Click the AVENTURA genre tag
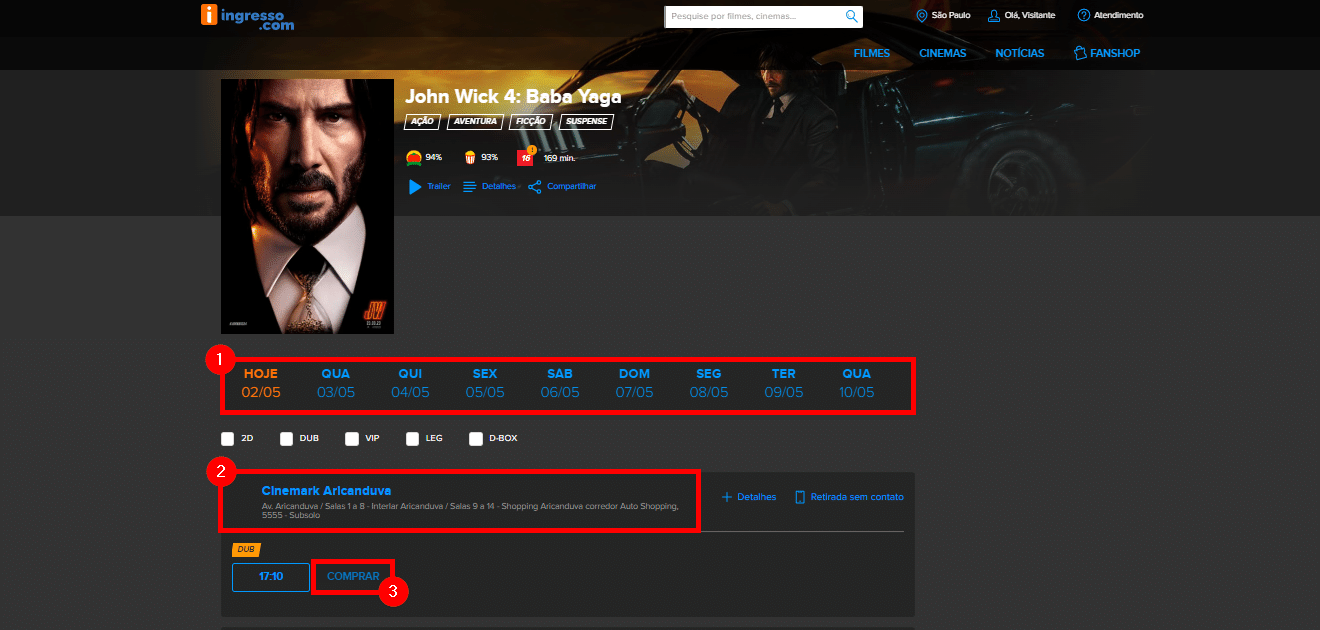The image size is (1320, 630). pyautogui.click(x=475, y=122)
